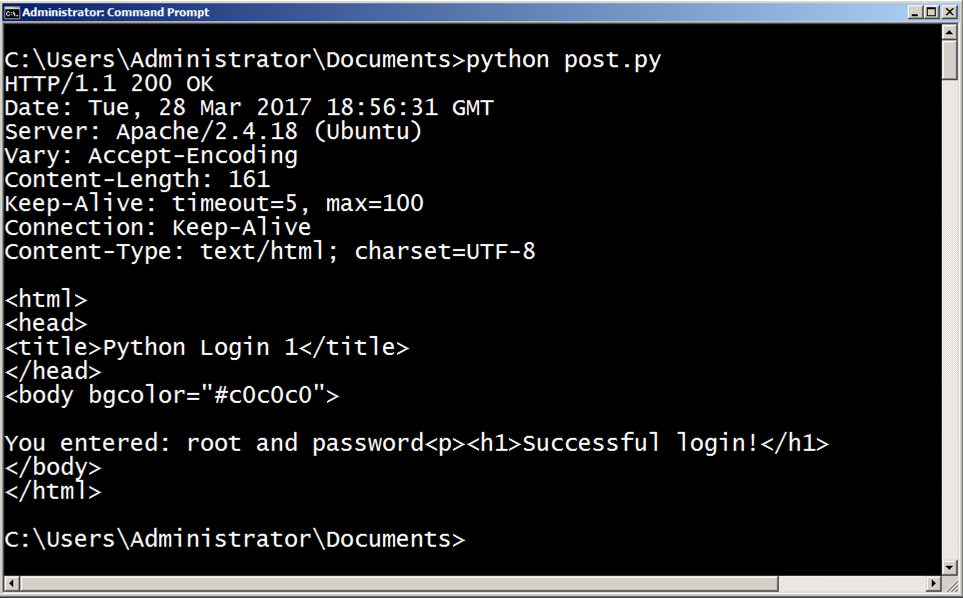The width and height of the screenshot is (963, 598).
Task: Click the 'Python Login 1' title line
Action: (206, 348)
